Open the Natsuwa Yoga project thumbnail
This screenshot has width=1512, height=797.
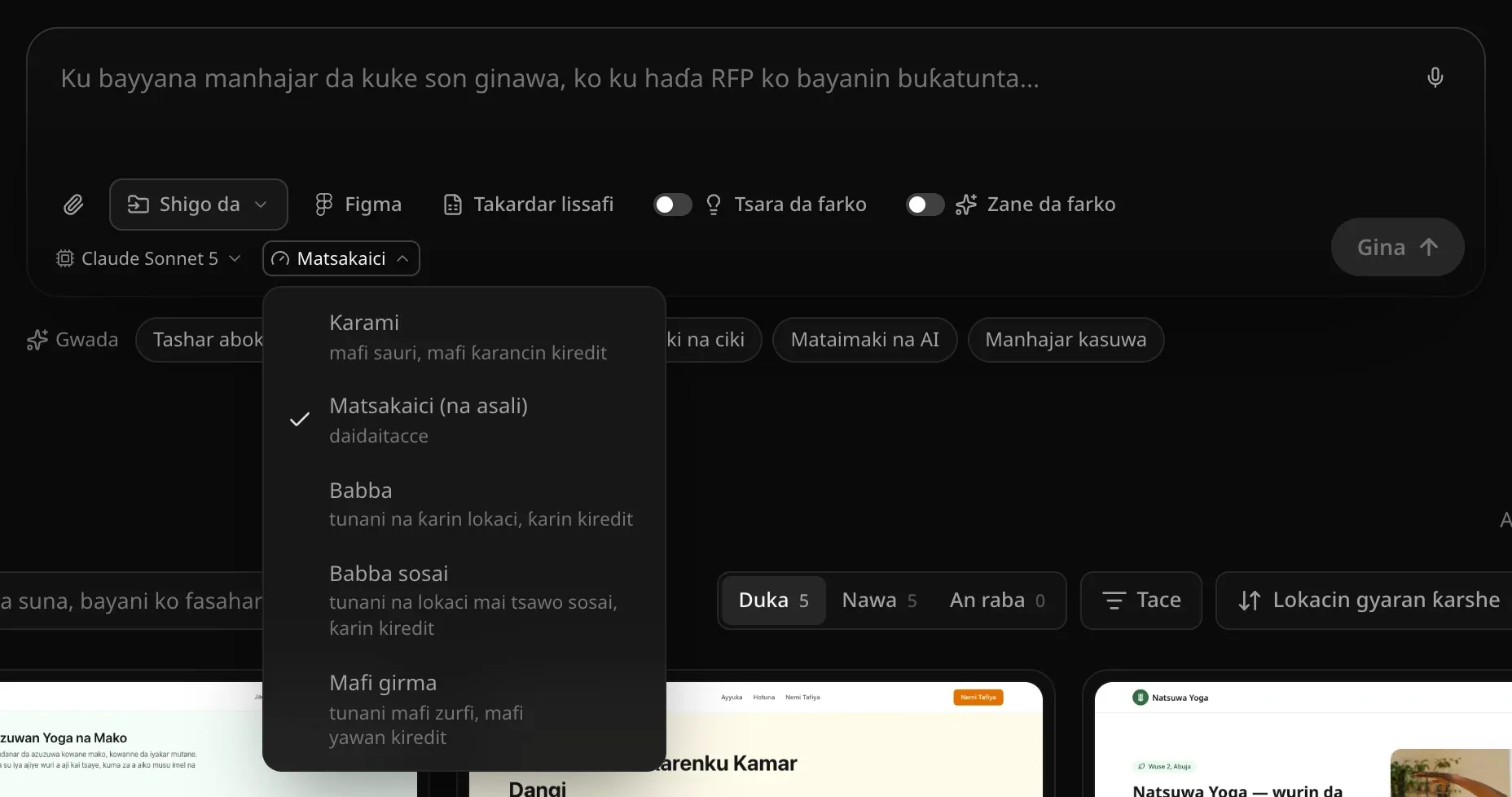point(1303,740)
